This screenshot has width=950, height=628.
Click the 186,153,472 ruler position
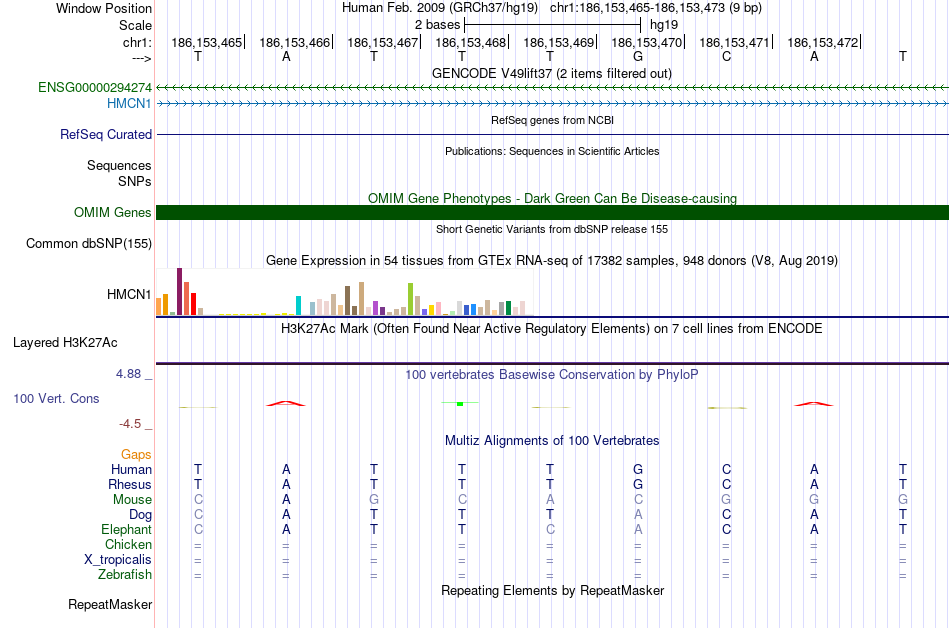coord(823,42)
